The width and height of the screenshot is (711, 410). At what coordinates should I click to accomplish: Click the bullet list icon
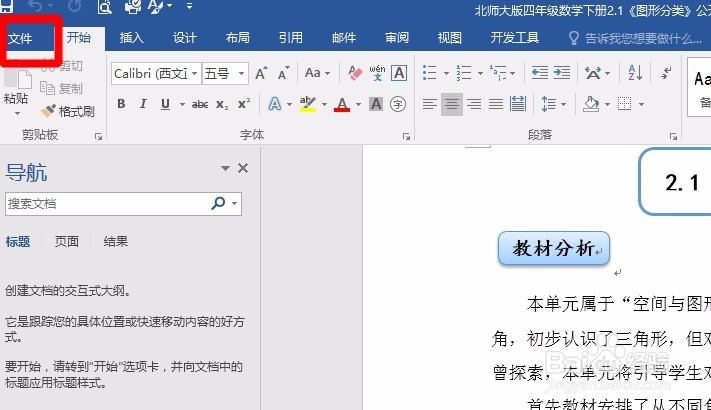click(429, 73)
